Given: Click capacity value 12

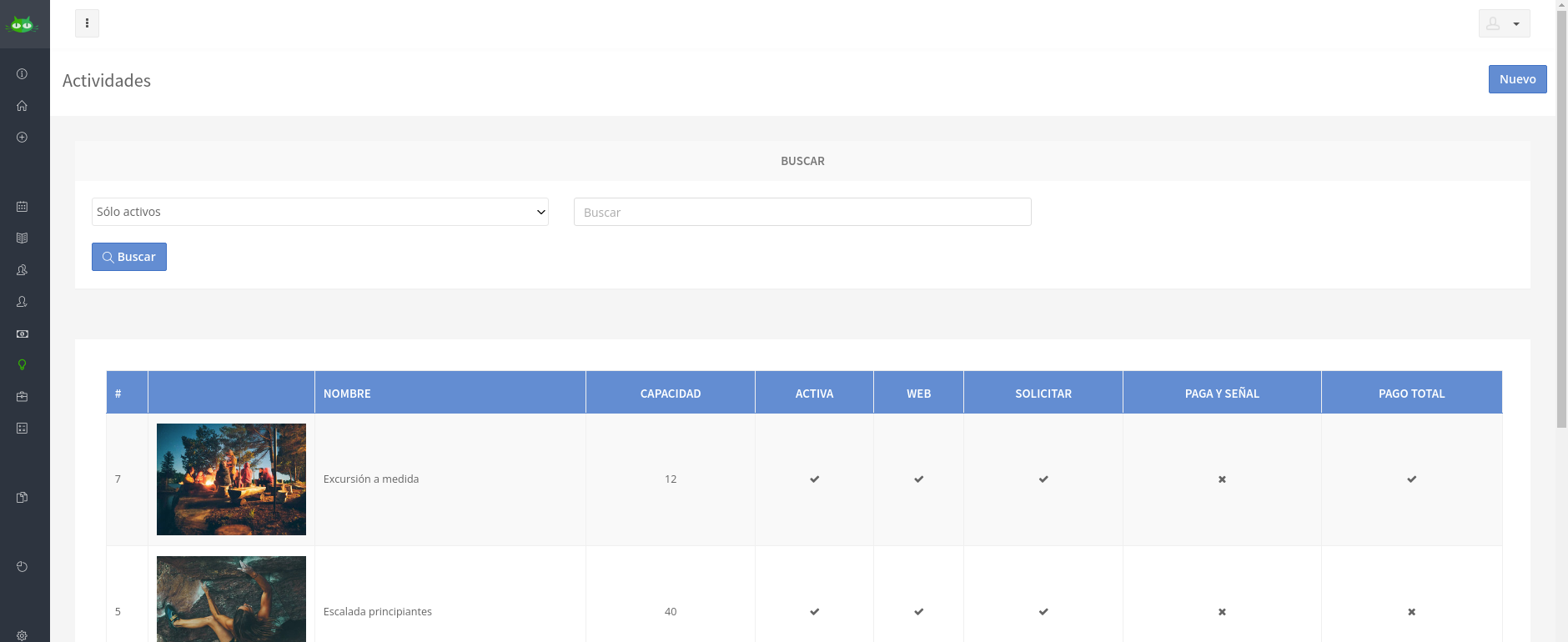Looking at the screenshot, I should click(671, 479).
